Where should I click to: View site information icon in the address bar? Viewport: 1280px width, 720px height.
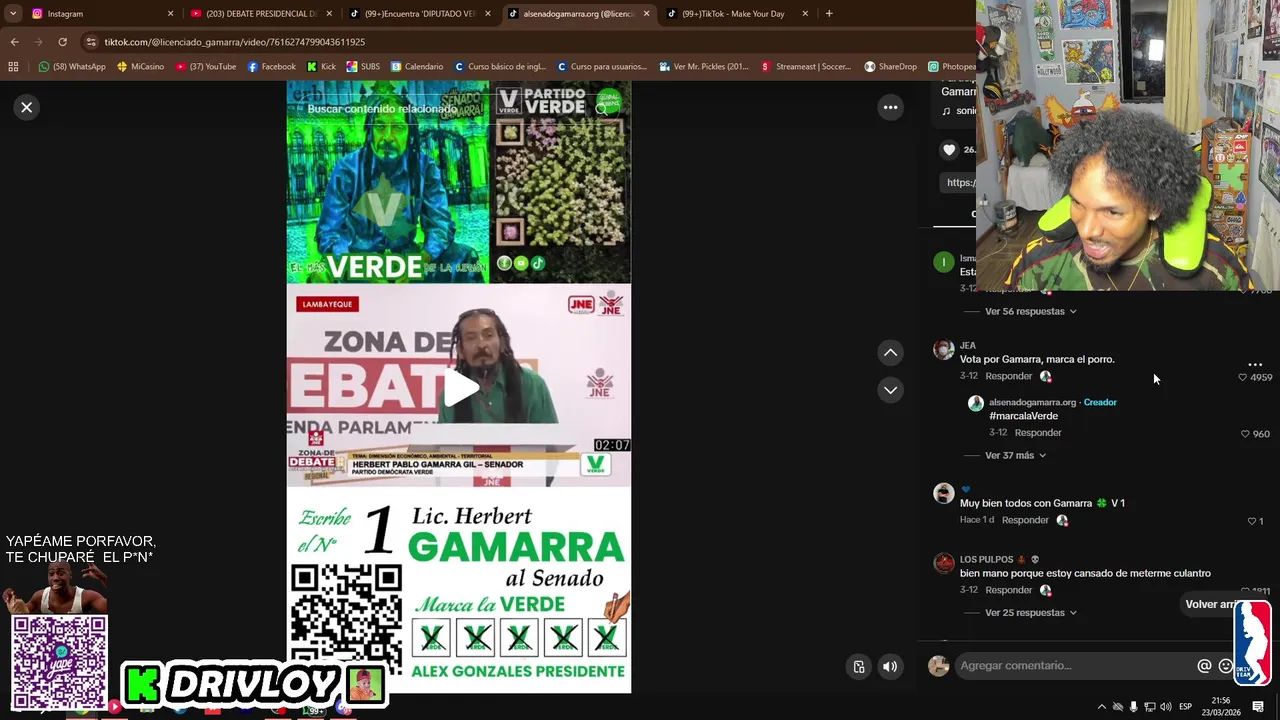point(91,42)
